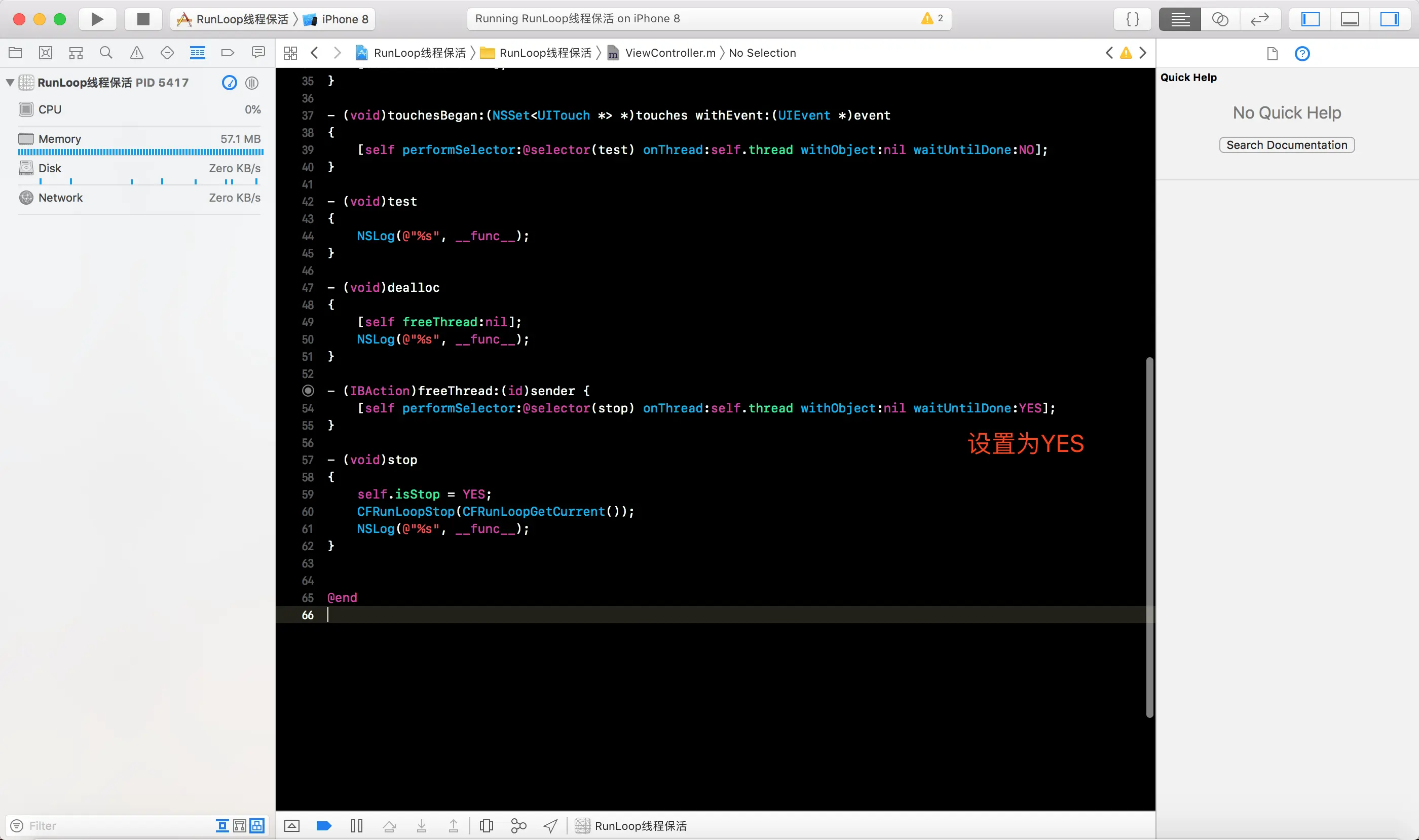This screenshot has width=1419, height=840.
Task: Open the Related Items grid icon
Action: click(290, 53)
